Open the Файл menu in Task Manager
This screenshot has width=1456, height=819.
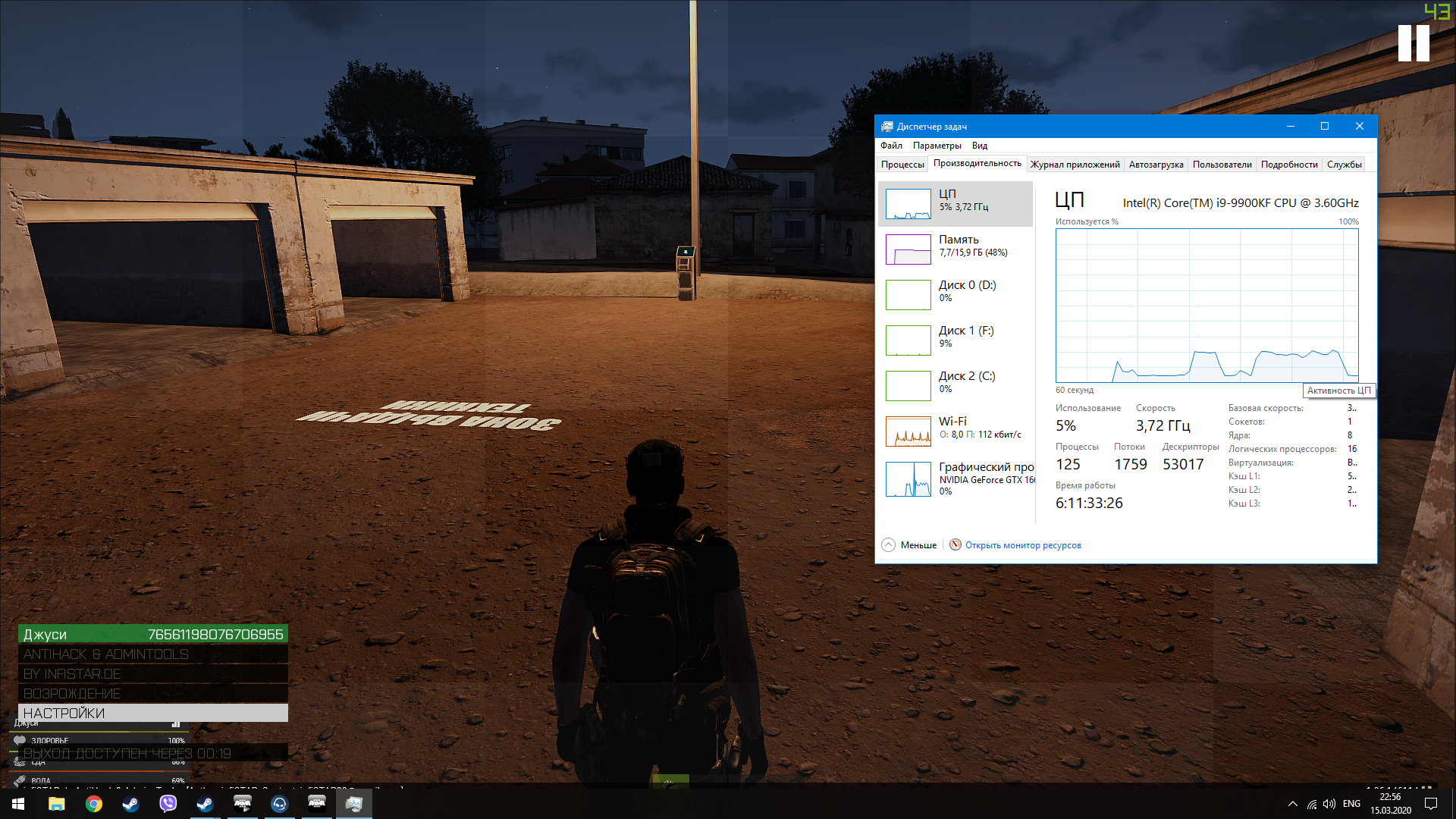(x=891, y=146)
